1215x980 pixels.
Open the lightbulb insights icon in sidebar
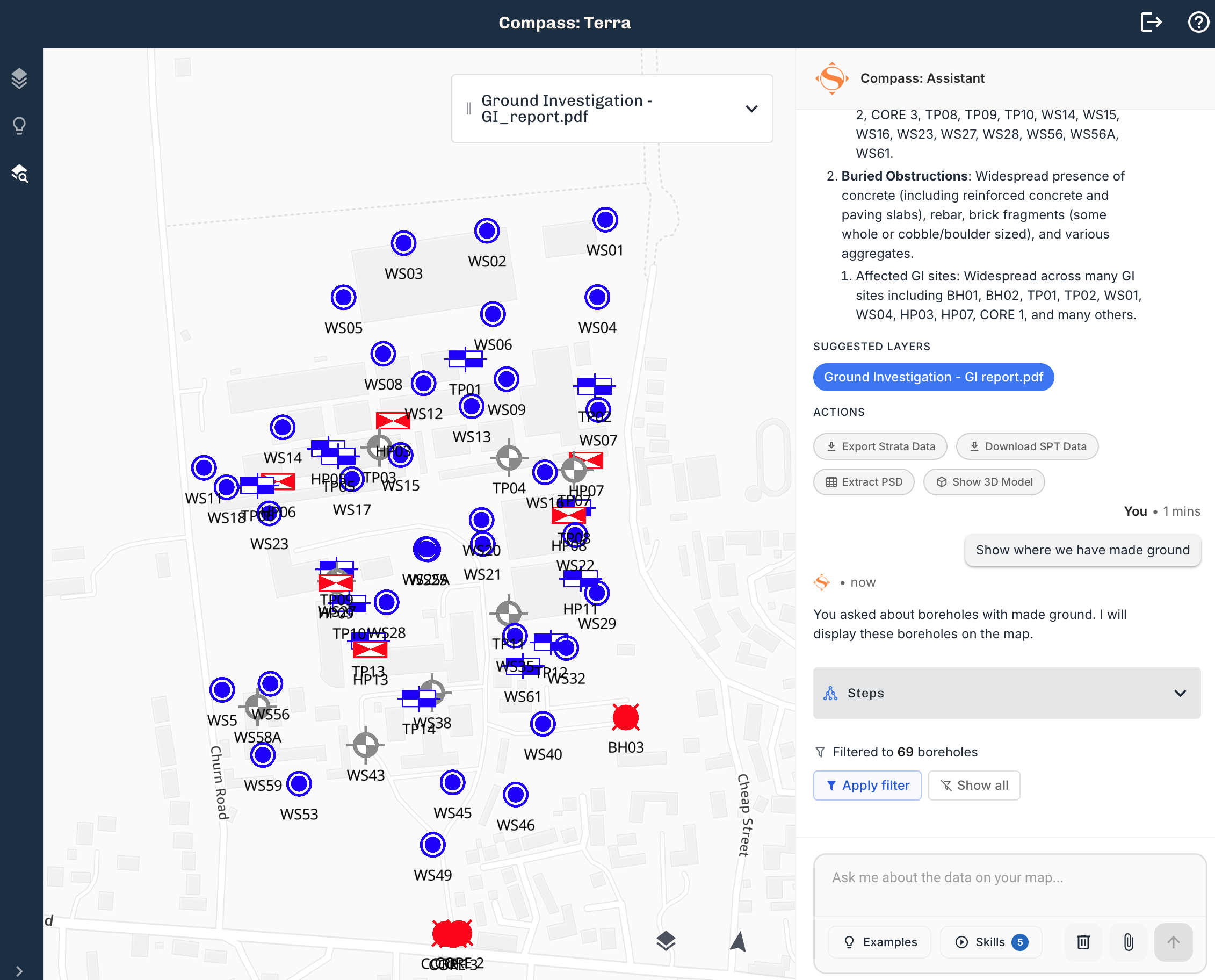click(x=20, y=125)
